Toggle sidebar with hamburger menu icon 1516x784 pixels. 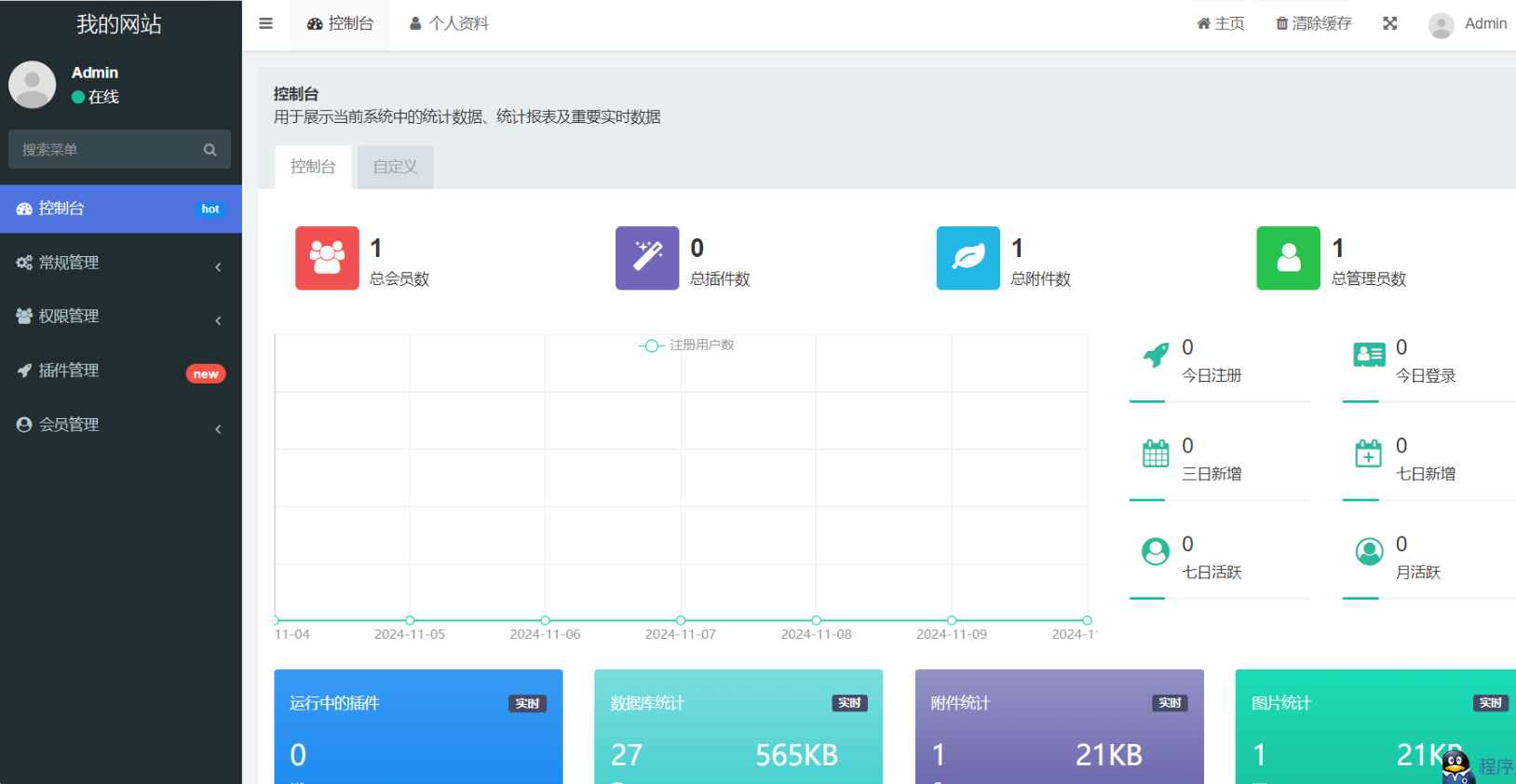coord(265,23)
